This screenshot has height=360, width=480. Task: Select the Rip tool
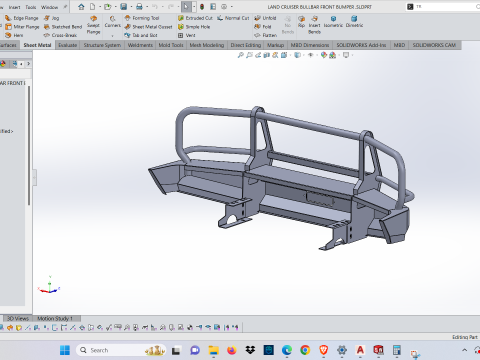301,22
